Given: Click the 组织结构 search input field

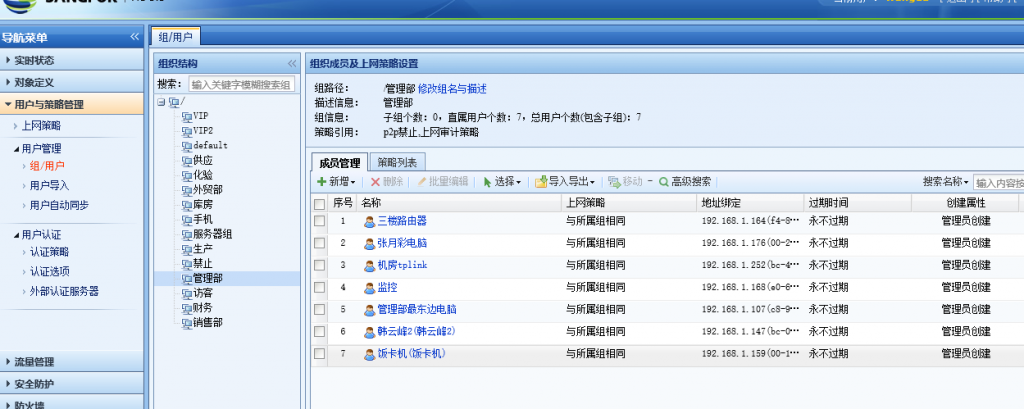Looking at the screenshot, I should click(240, 85).
